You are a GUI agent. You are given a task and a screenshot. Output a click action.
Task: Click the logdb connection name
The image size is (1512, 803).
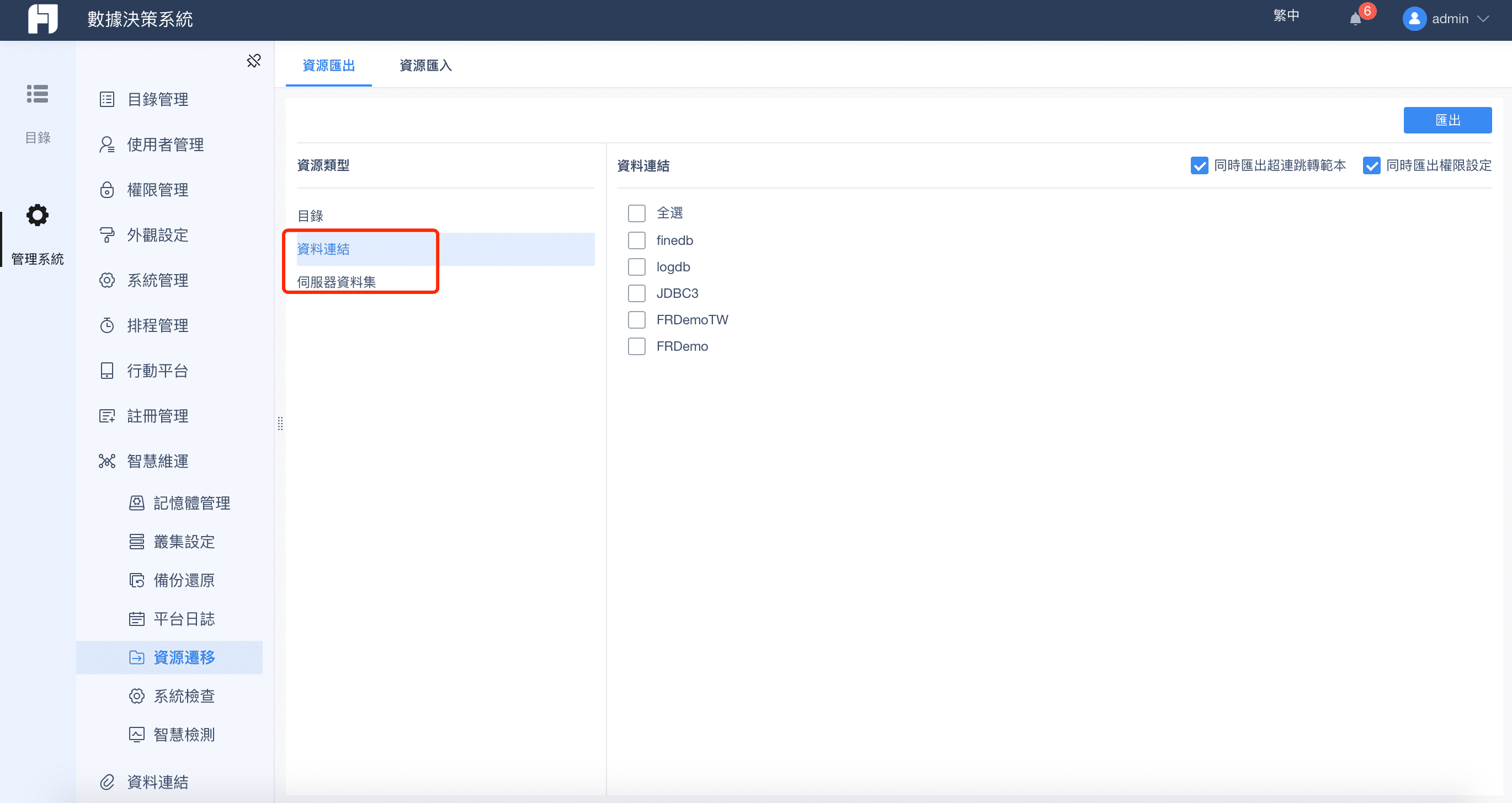point(673,266)
